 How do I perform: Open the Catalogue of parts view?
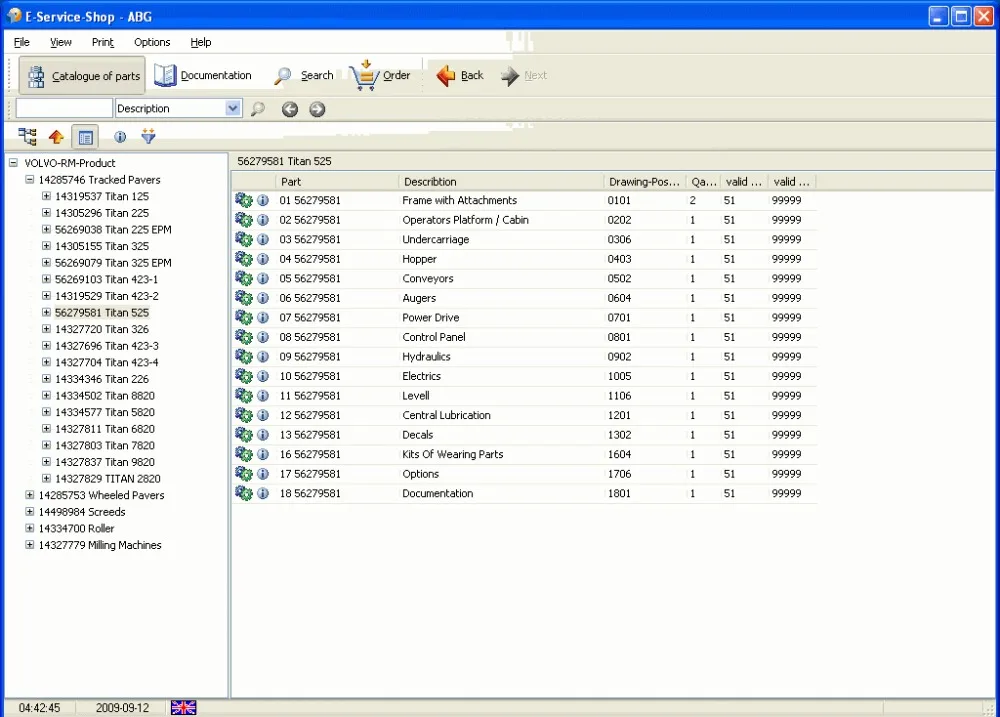point(82,76)
